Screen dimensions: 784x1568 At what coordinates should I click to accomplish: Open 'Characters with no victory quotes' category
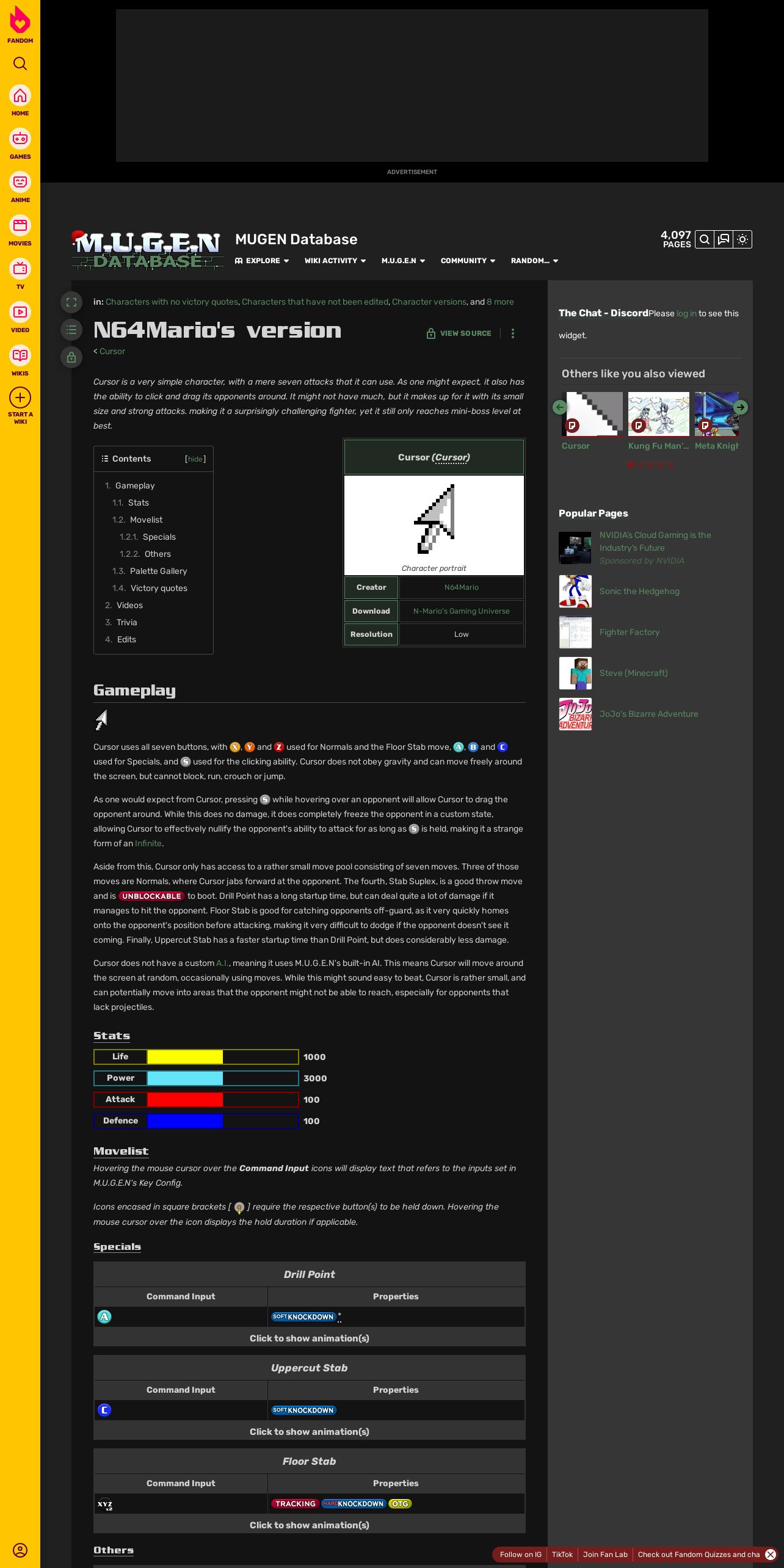click(172, 302)
